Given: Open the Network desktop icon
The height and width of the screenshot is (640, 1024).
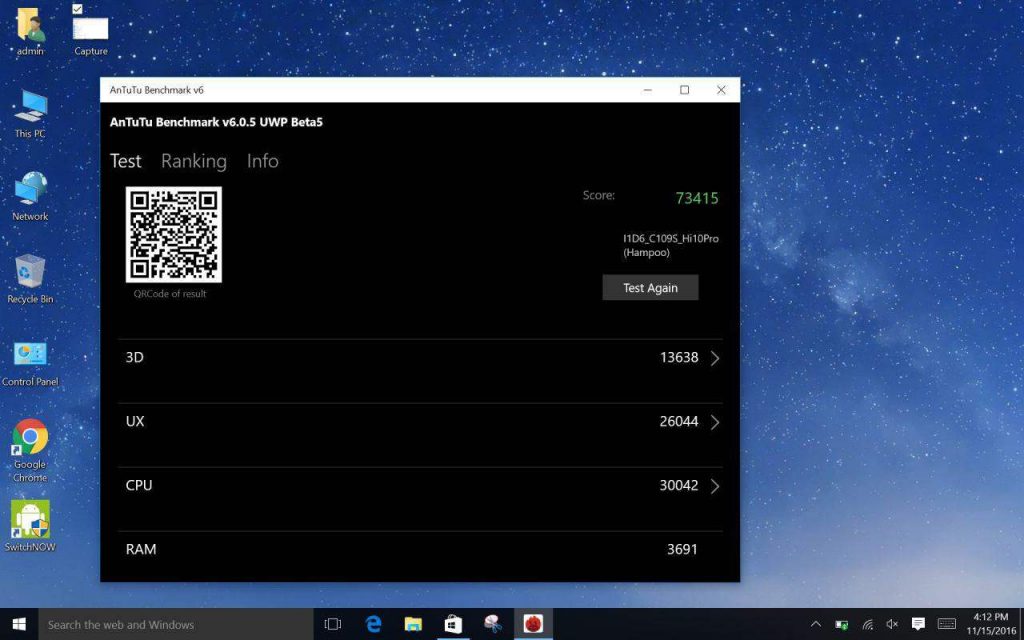Looking at the screenshot, I should 30,196.
